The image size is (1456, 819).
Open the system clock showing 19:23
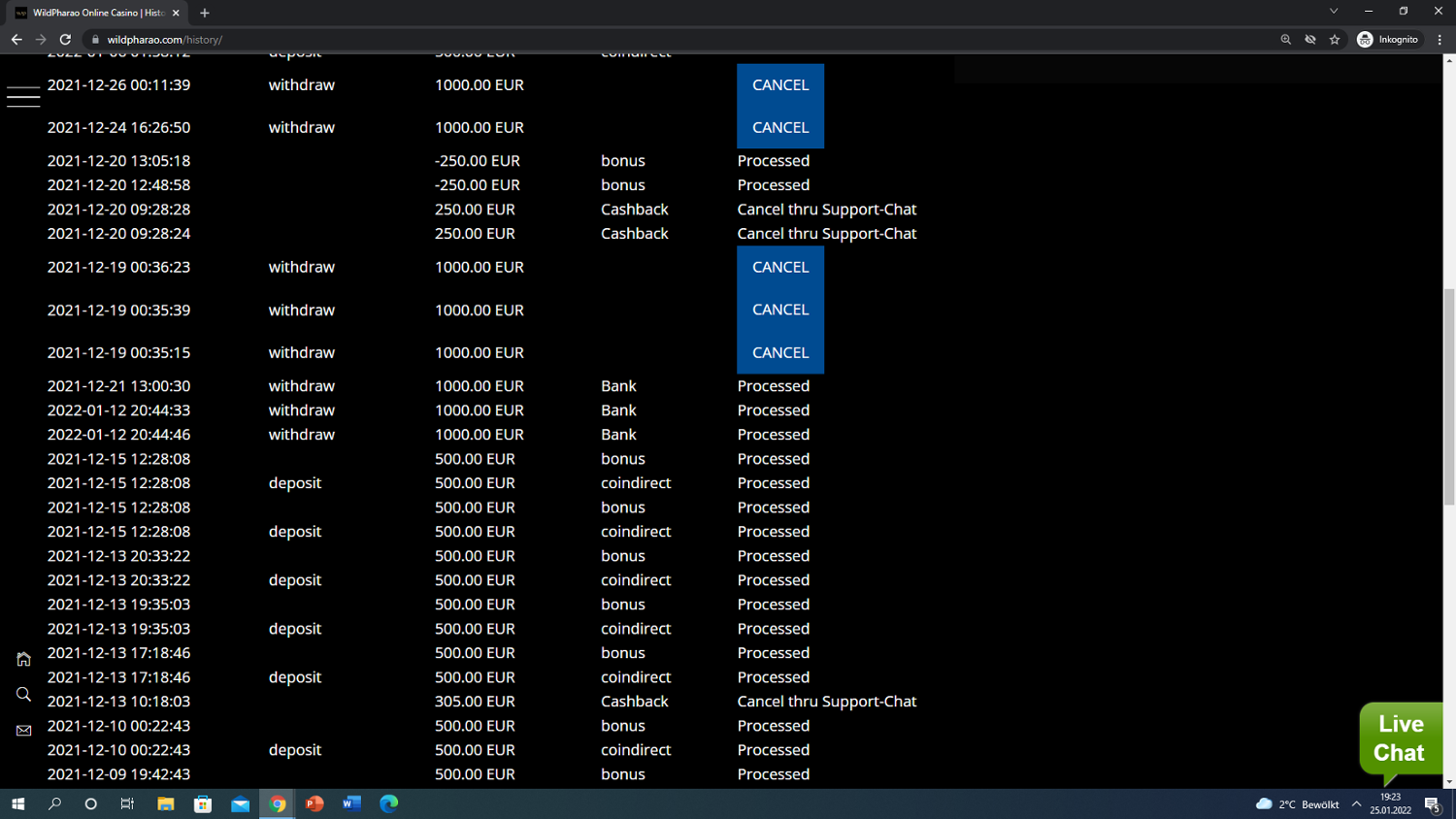(x=1390, y=803)
